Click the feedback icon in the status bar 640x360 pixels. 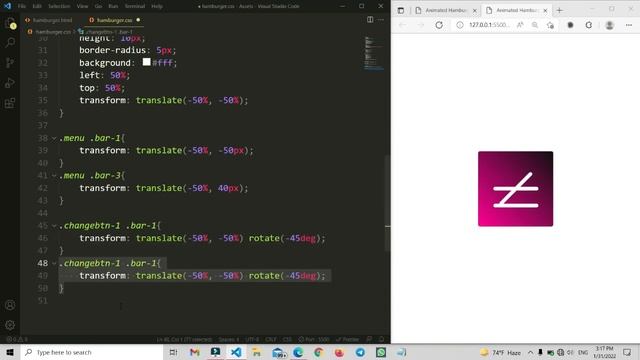tap(369, 339)
